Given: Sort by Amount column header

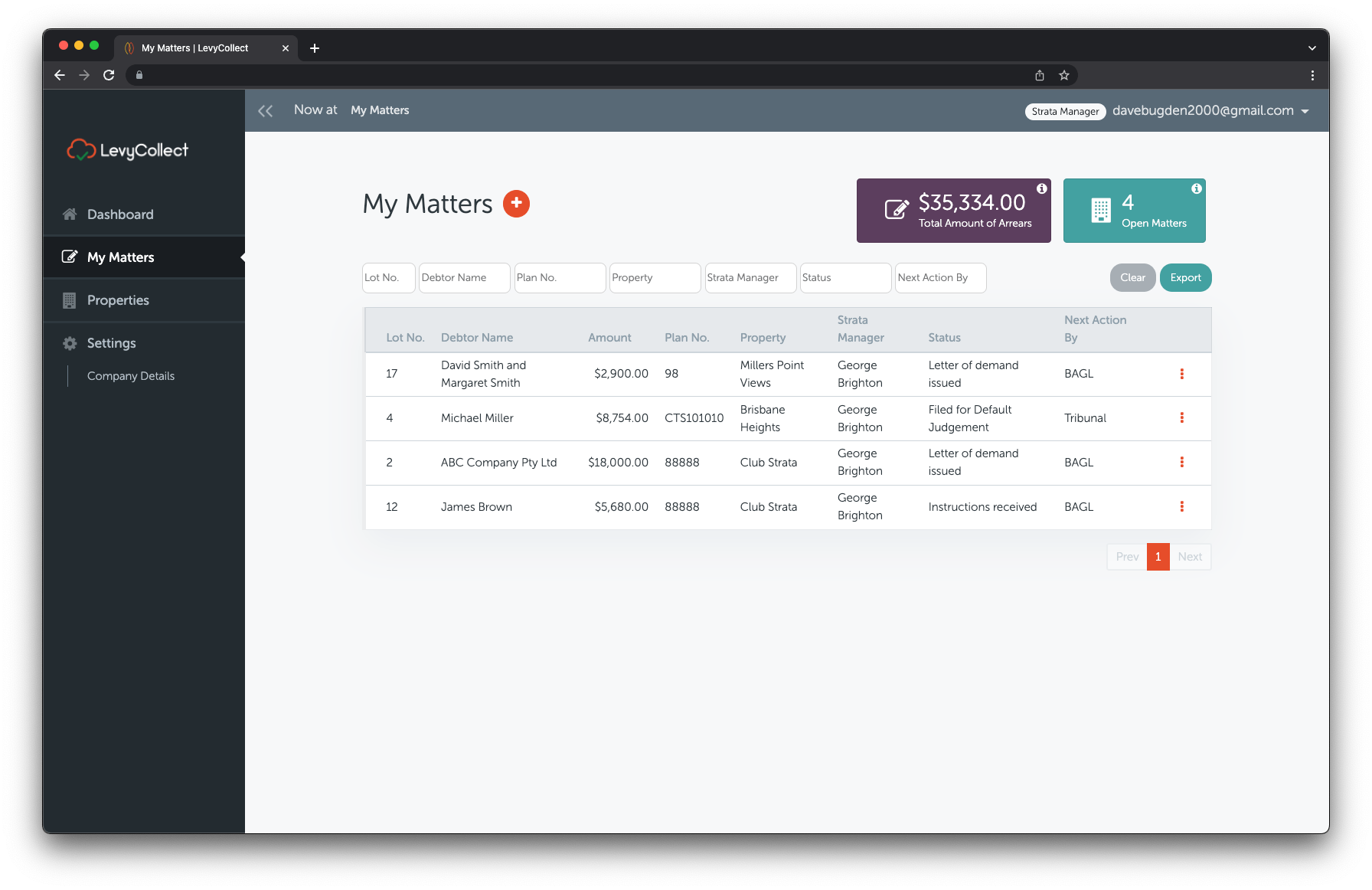Looking at the screenshot, I should pyautogui.click(x=609, y=338).
